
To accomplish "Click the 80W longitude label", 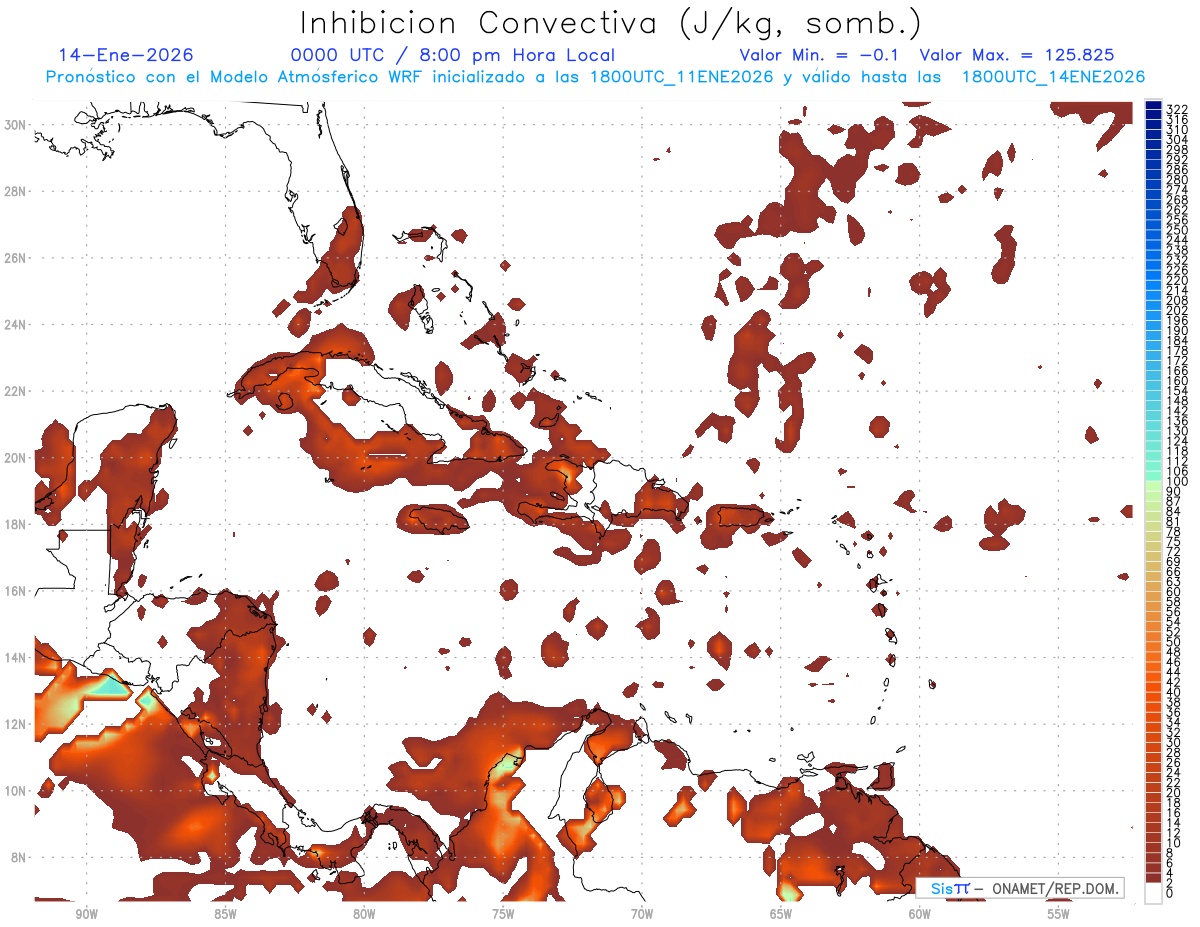I will click(x=364, y=914).
